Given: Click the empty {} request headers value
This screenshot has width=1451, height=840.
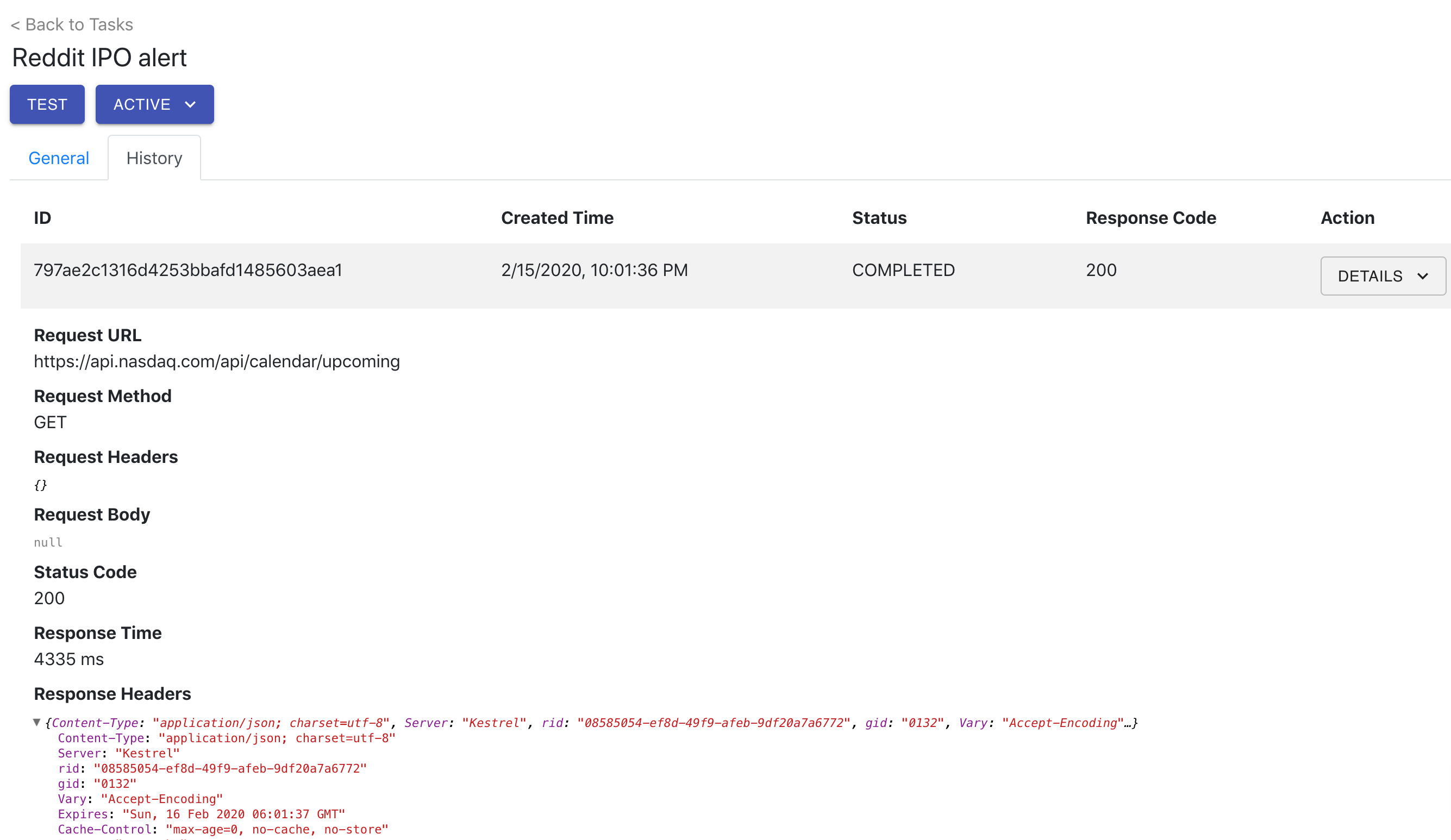Looking at the screenshot, I should [40, 485].
